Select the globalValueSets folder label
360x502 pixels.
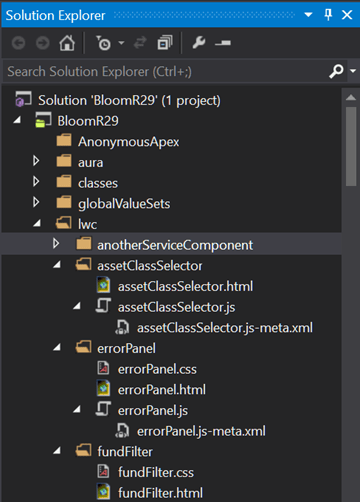click(x=124, y=204)
